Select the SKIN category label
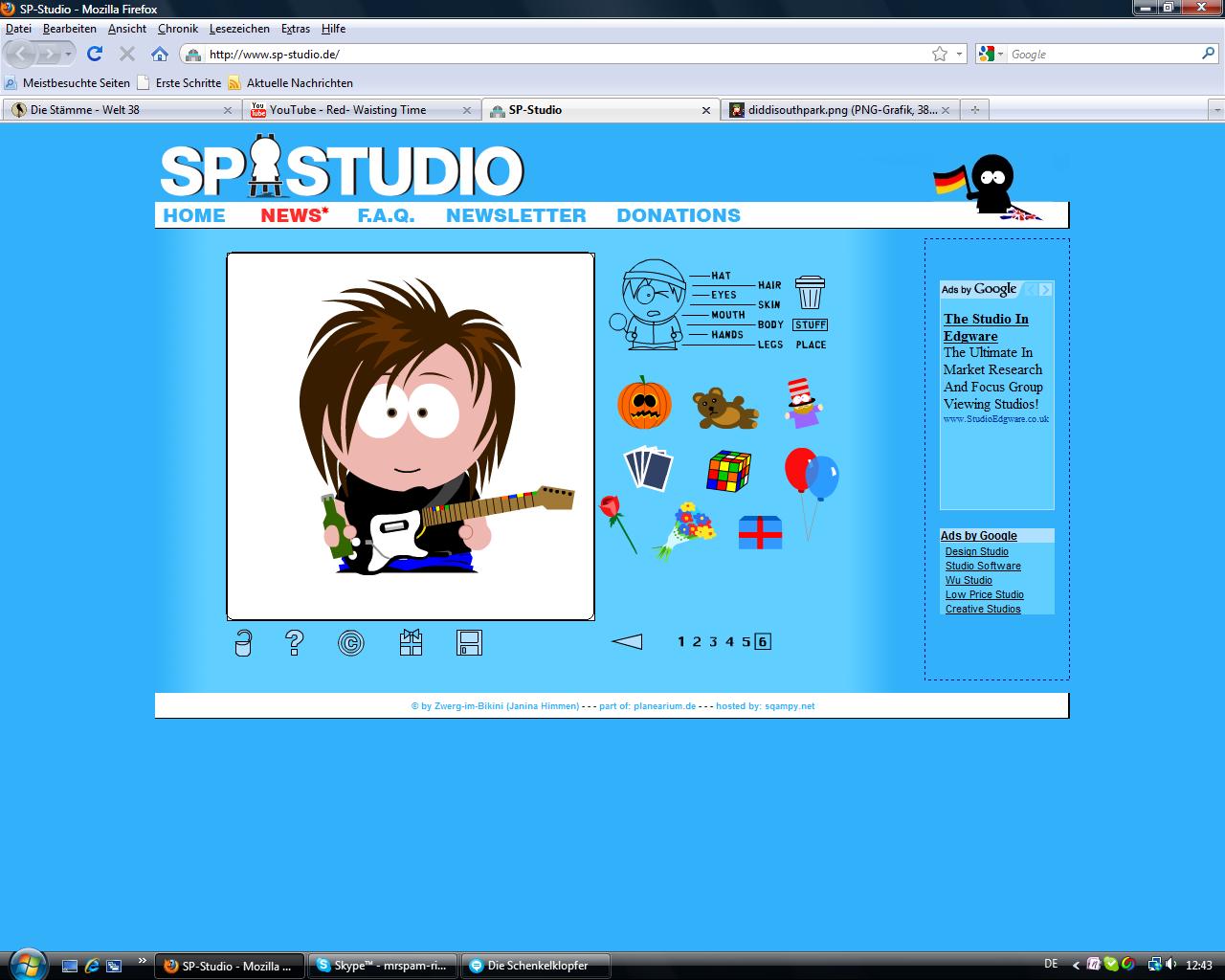1225x980 pixels. click(x=769, y=305)
